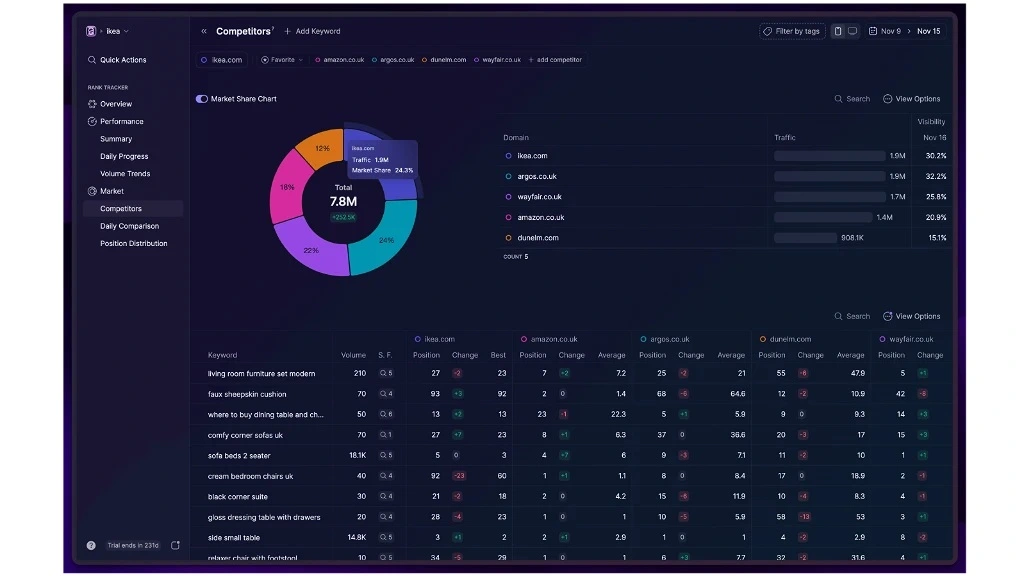
Task: Collapse the Performance section
Action: tap(121, 121)
